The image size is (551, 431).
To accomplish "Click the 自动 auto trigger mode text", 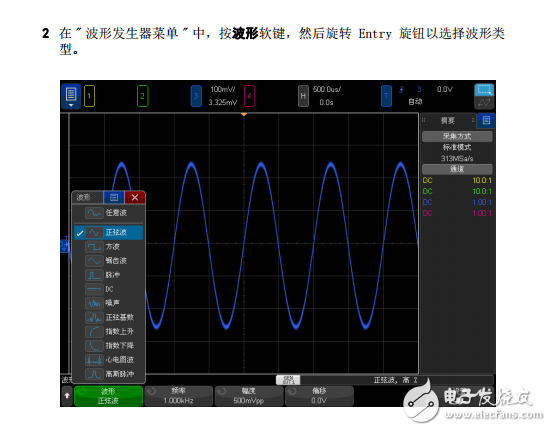I will pyautogui.click(x=415, y=102).
